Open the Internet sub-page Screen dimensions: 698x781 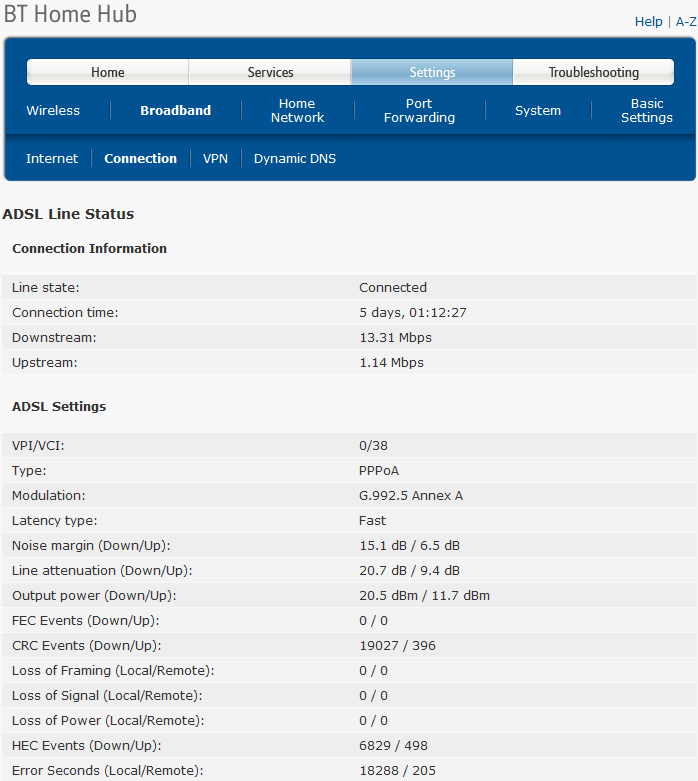(x=52, y=158)
